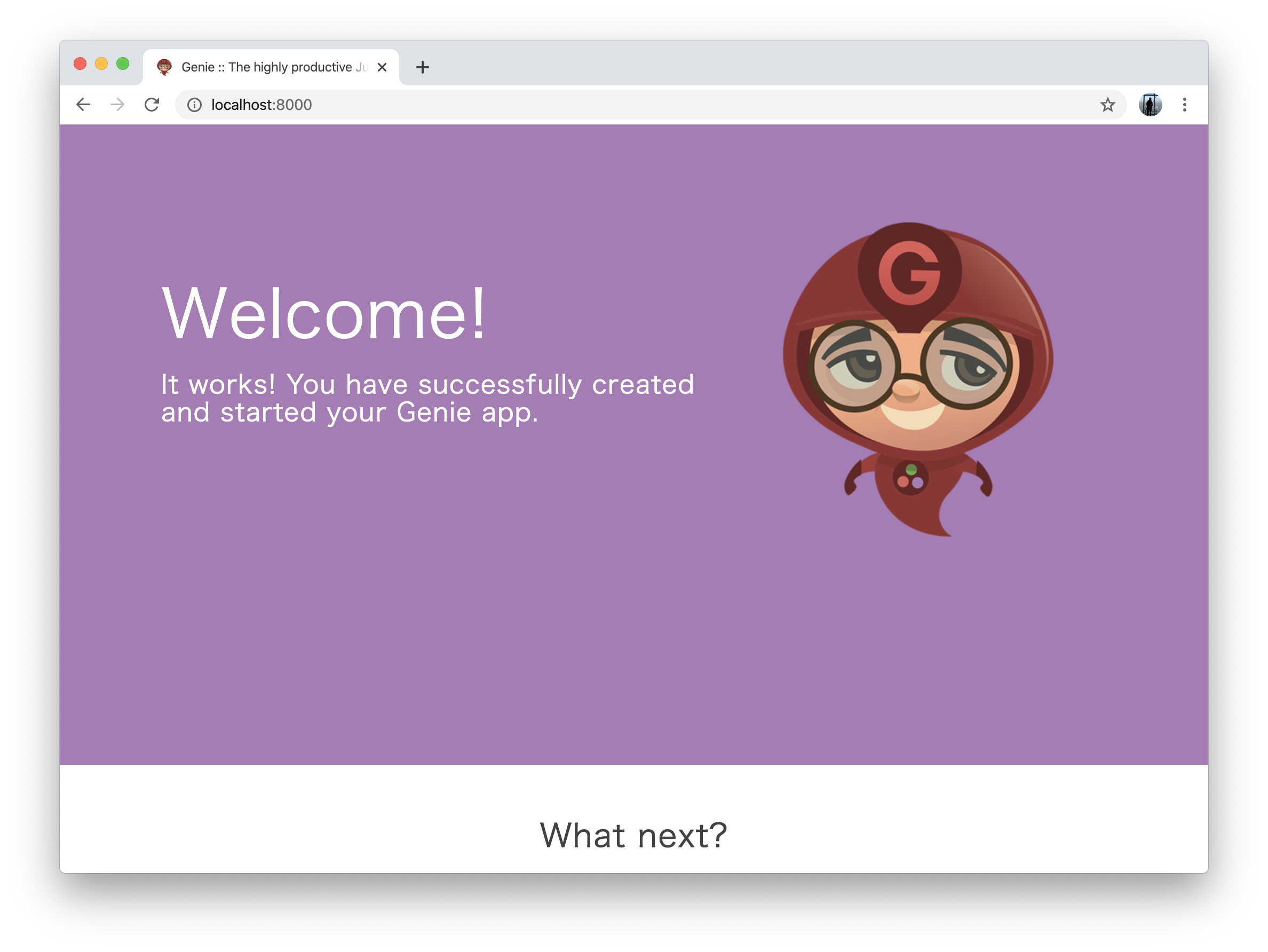
Task: Open the Chrome three-dot menu
Action: pyautogui.click(x=1184, y=105)
